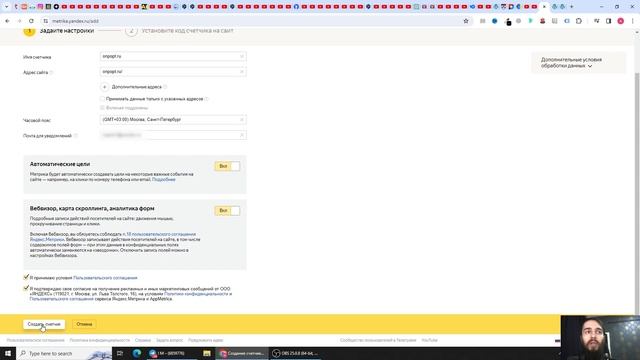Click the site info icon in address bar

[45, 21]
